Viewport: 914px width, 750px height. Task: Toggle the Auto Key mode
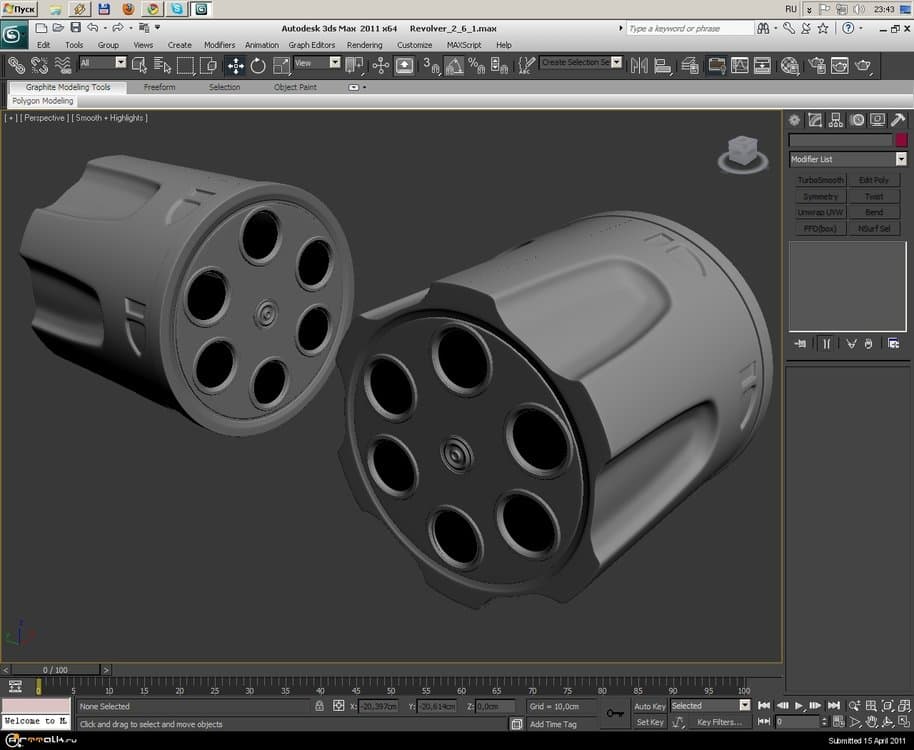[649, 706]
